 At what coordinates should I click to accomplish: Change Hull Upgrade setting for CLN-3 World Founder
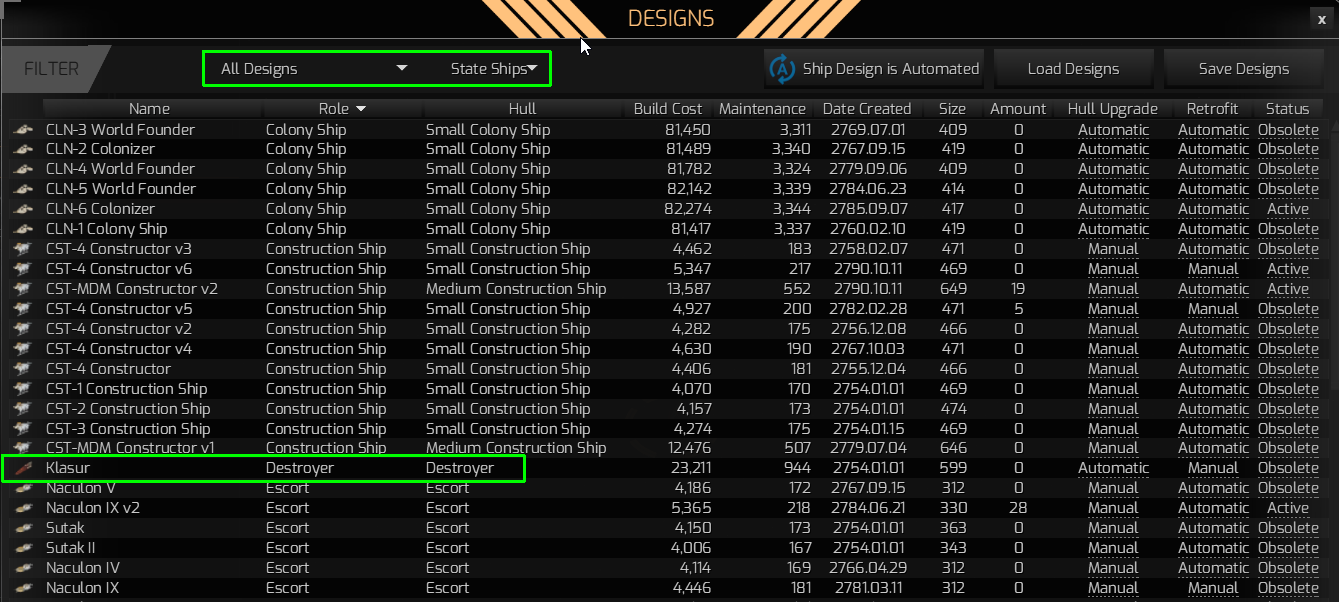(x=1113, y=130)
